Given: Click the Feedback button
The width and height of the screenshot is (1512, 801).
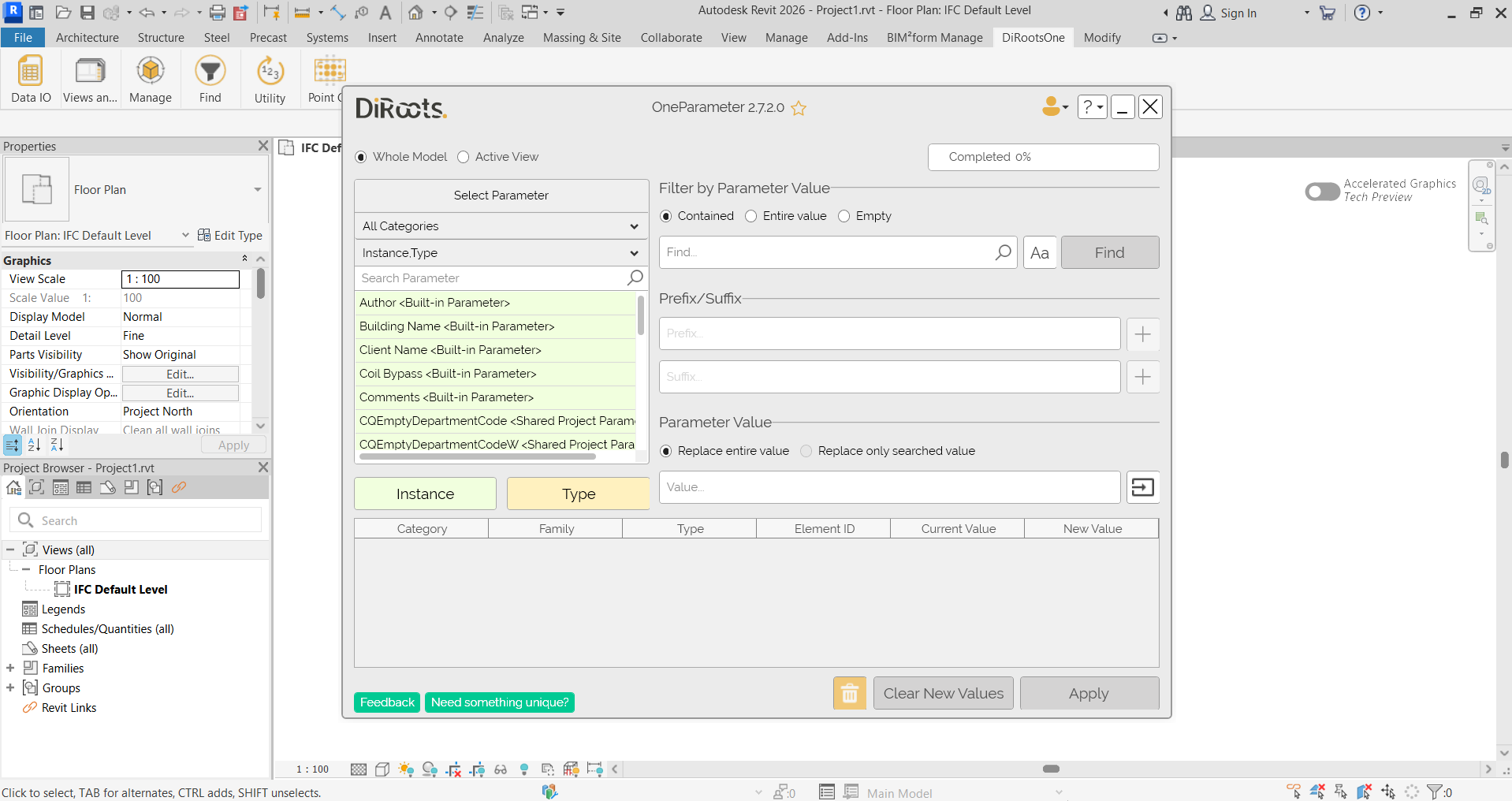Looking at the screenshot, I should (387, 702).
